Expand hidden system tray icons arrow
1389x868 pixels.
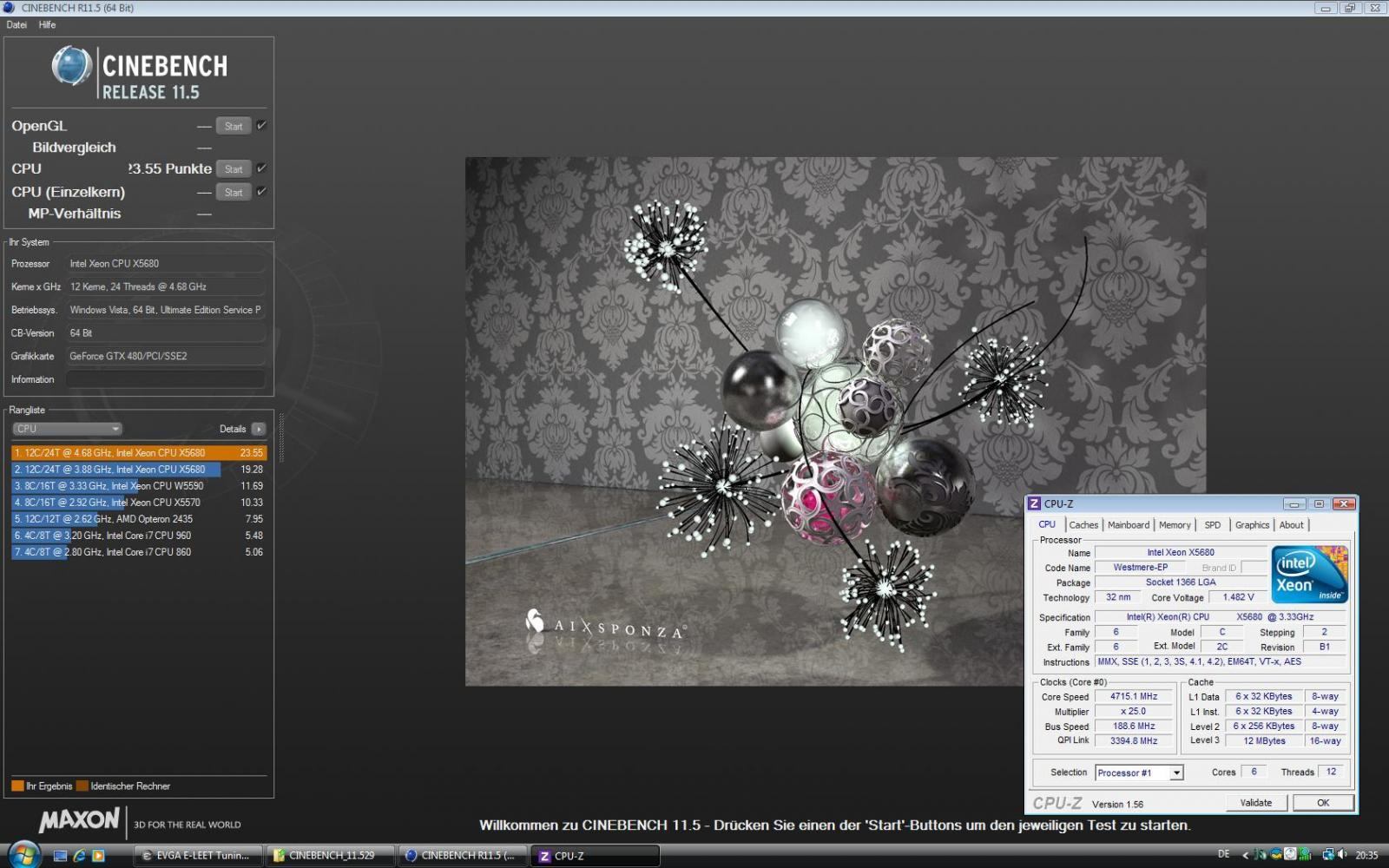[1245, 855]
